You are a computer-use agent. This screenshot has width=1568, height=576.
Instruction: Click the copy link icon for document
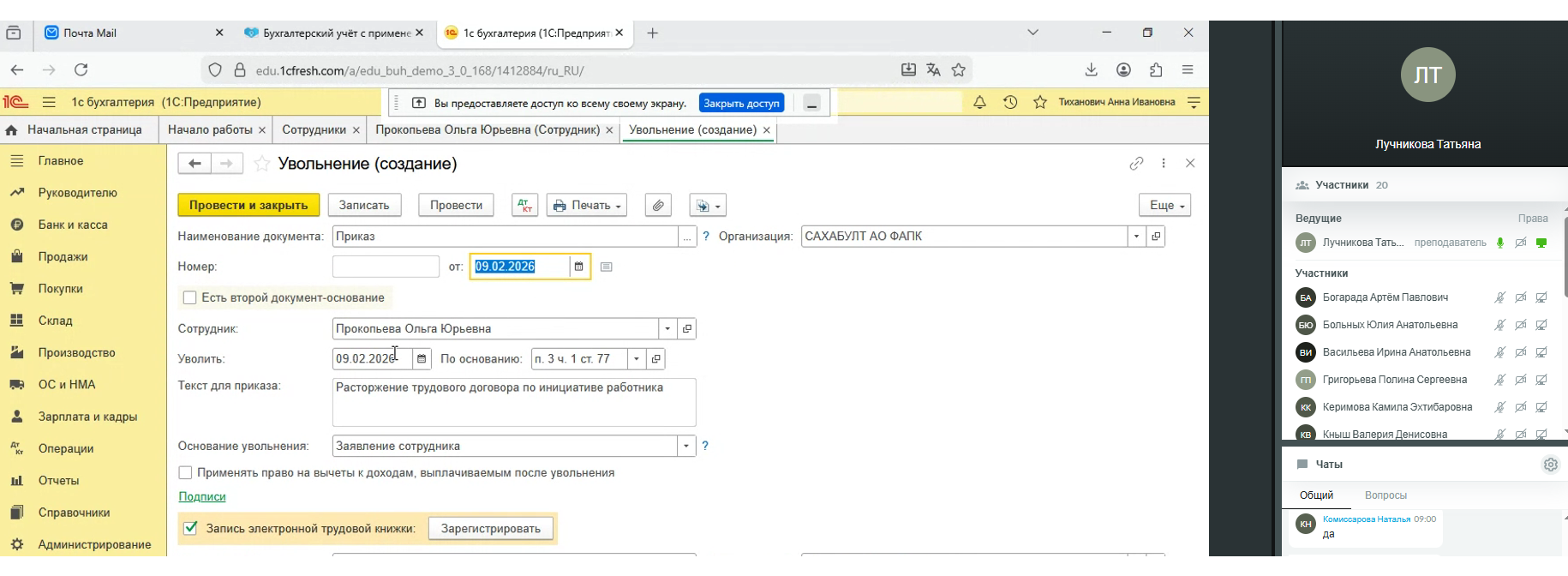point(1136,163)
